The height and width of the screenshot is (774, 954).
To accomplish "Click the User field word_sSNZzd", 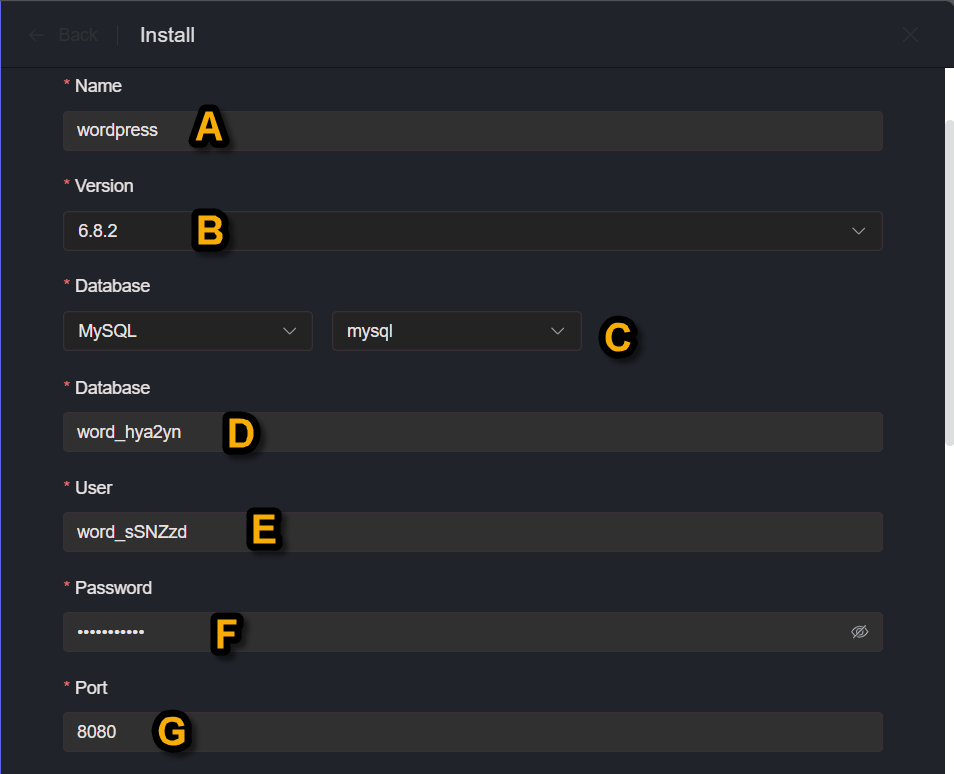I will (x=473, y=532).
